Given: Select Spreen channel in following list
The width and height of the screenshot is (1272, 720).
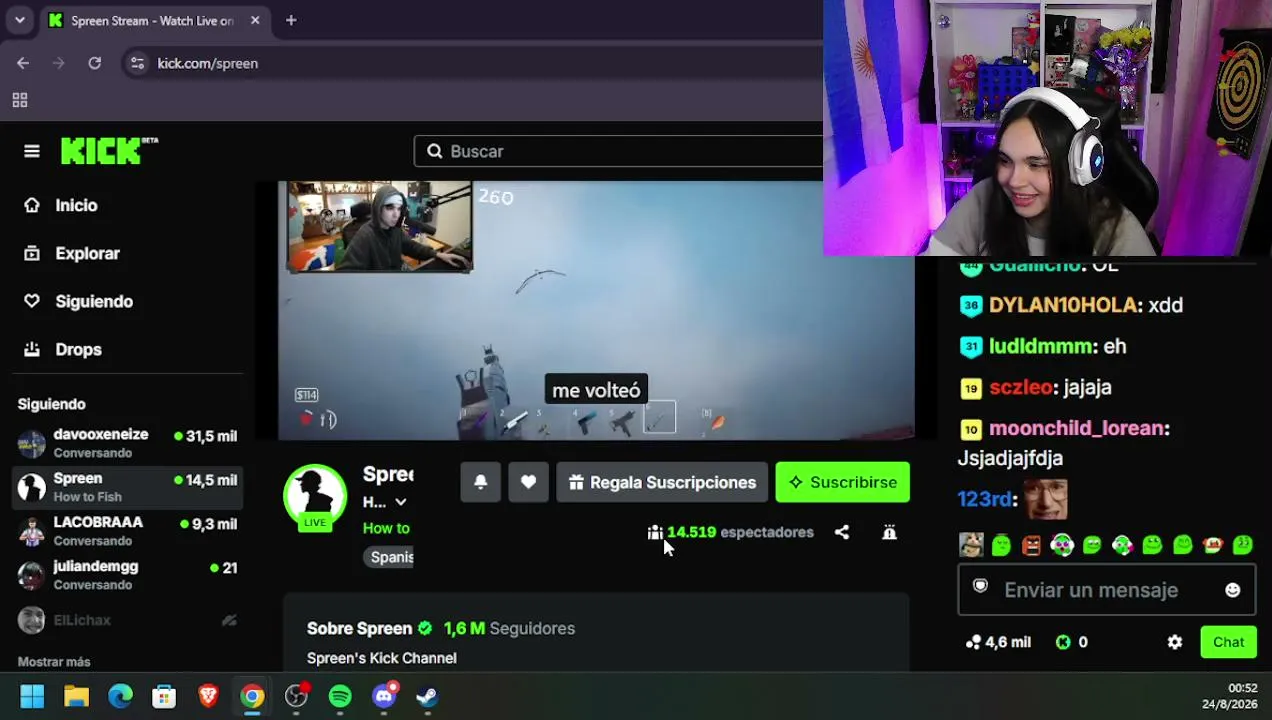Looking at the screenshot, I should point(128,487).
